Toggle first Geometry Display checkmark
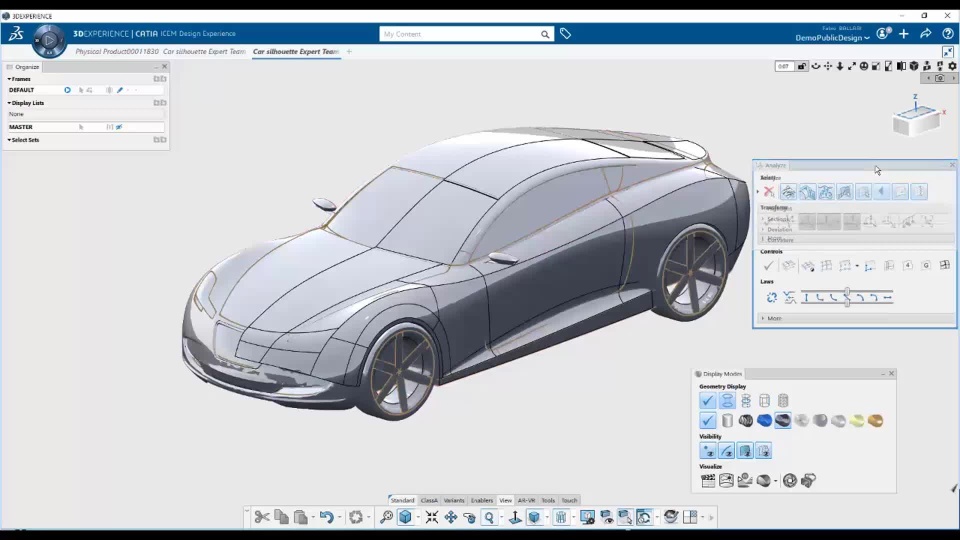The width and height of the screenshot is (960, 540). 707,401
